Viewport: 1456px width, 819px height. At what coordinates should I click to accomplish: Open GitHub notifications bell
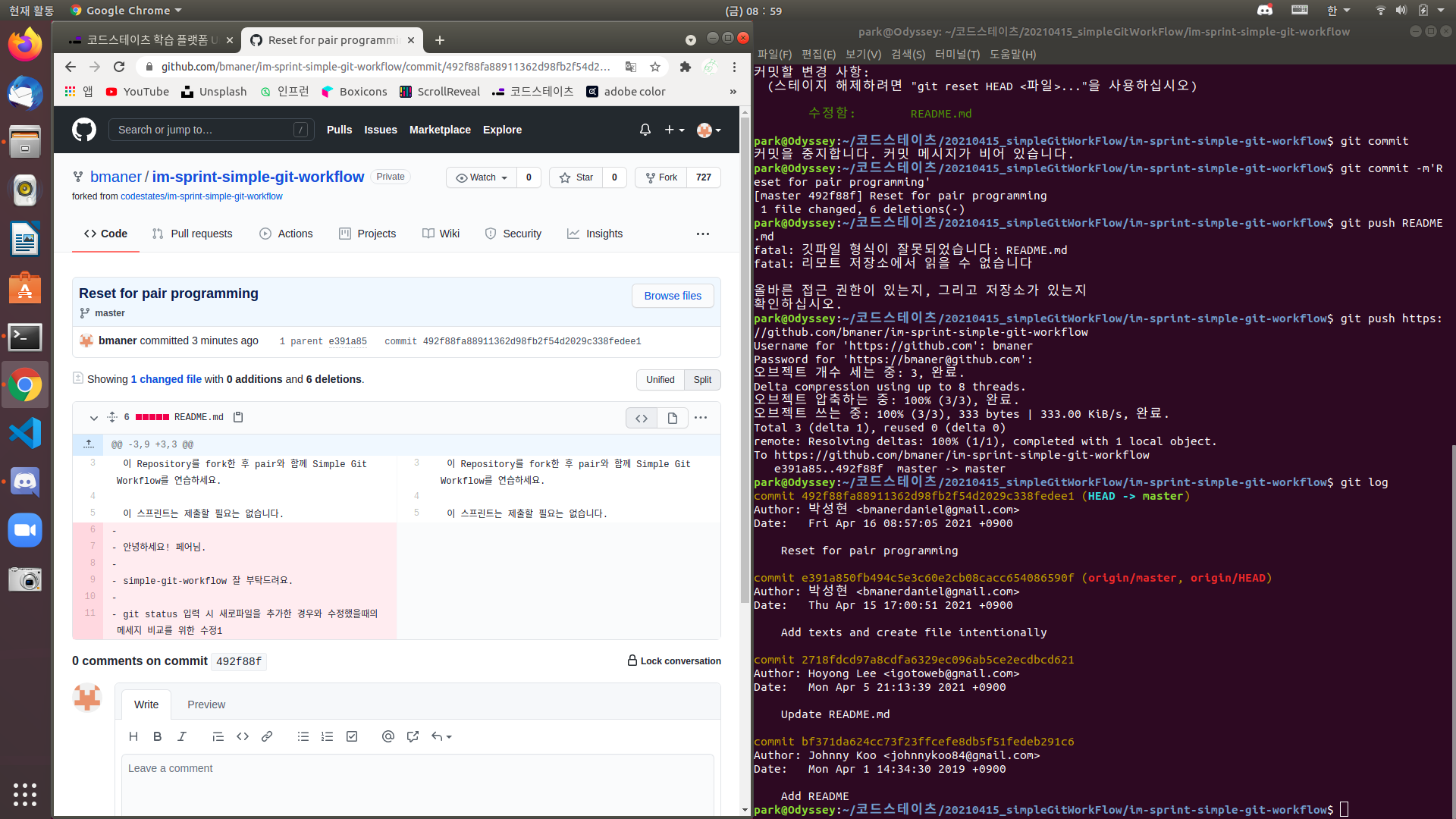(645, 130)
